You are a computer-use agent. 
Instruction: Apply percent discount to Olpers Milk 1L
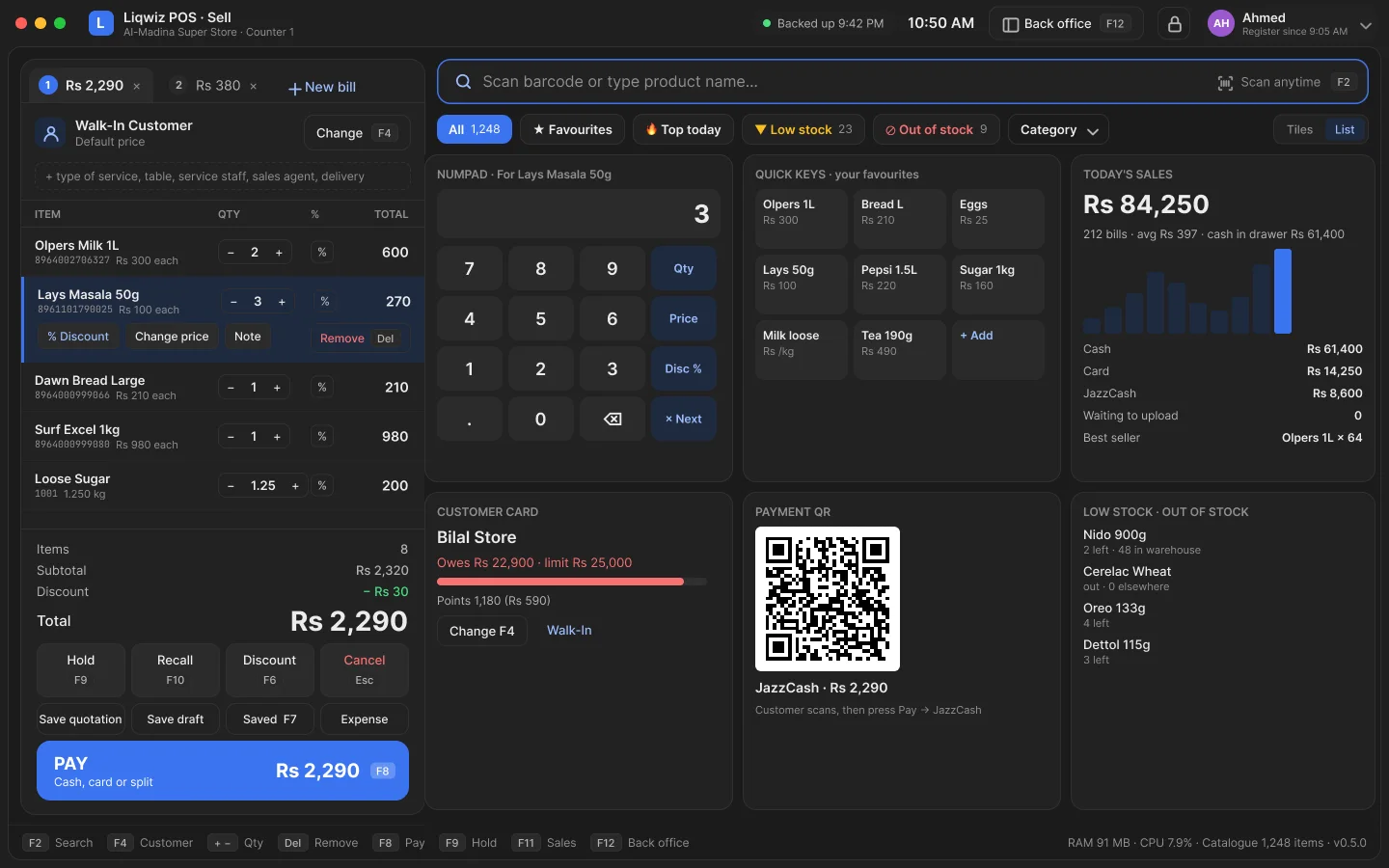tap(322, 253)
